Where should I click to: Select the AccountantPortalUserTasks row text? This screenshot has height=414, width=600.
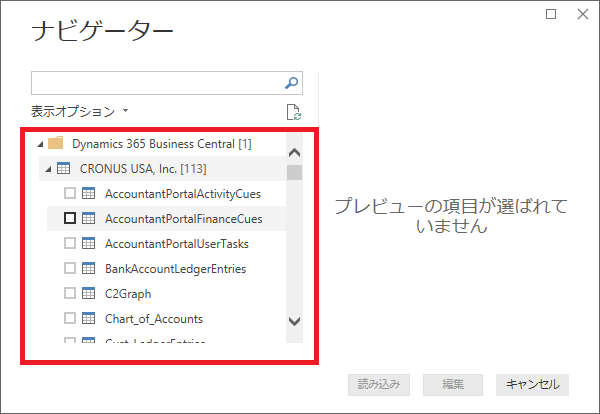click(x=177, y=244)
